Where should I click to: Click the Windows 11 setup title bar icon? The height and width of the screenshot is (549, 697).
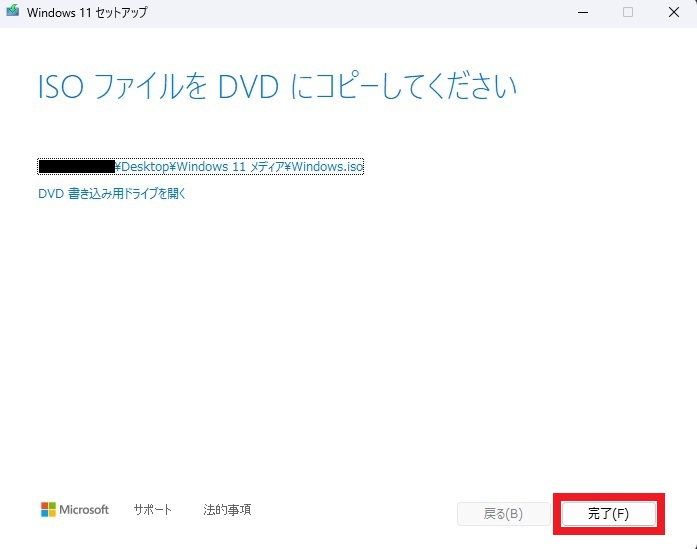coord(12,11)
